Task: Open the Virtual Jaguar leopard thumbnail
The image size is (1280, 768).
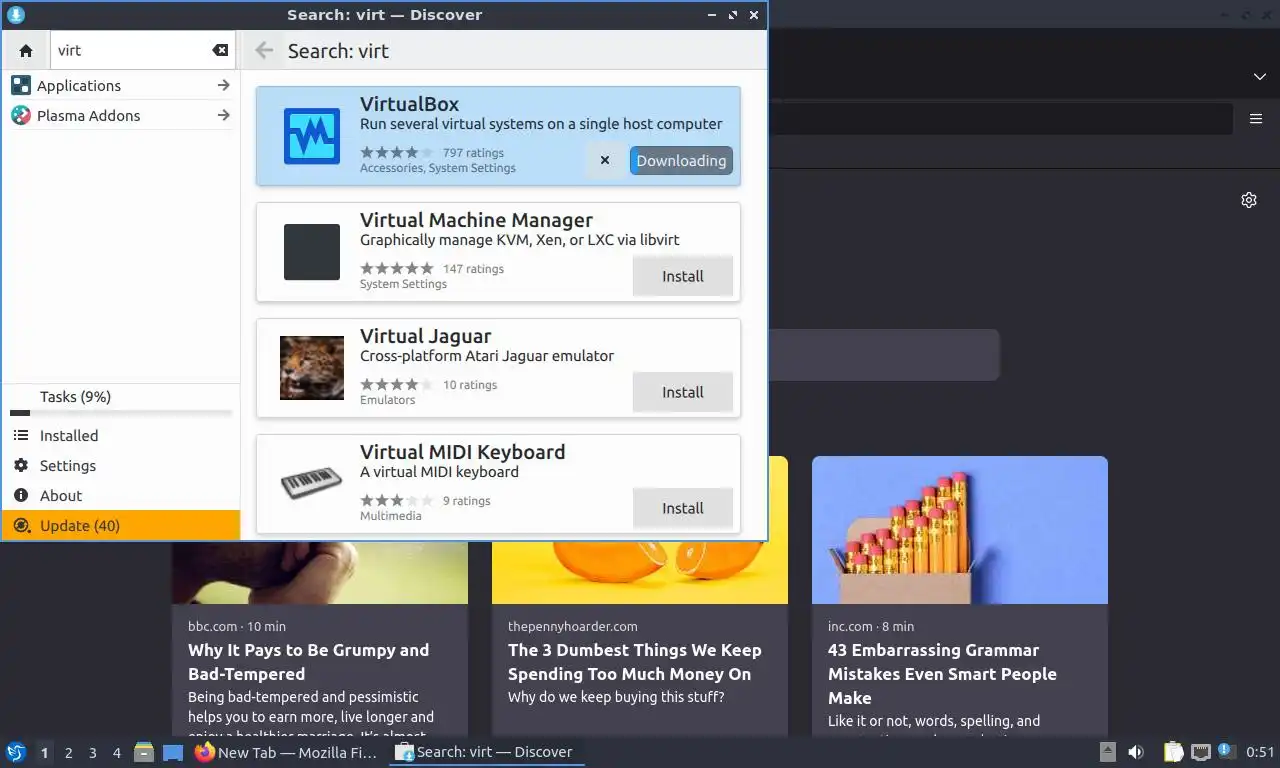Action: pyautogui.click(x=311, y=368)
